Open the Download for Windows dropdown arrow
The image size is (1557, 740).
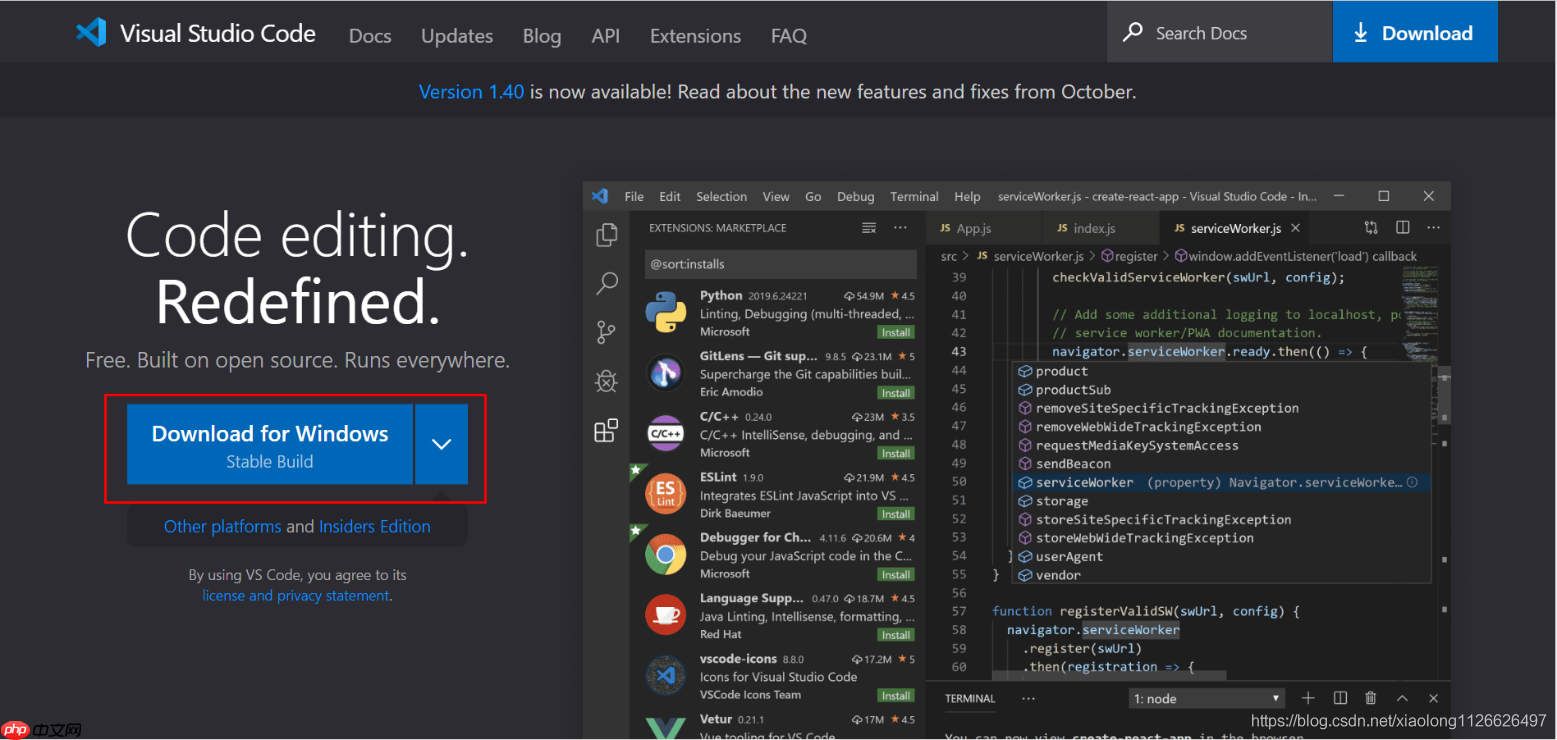(441, 446)
